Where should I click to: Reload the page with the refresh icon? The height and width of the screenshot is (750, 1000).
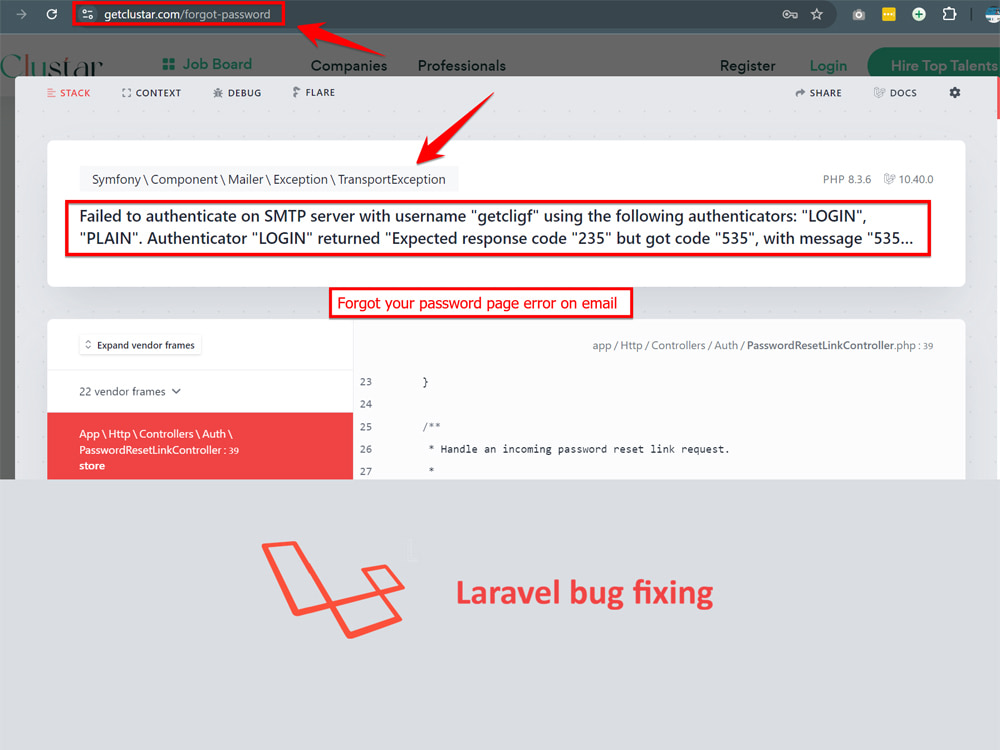(x=52, y=14)
